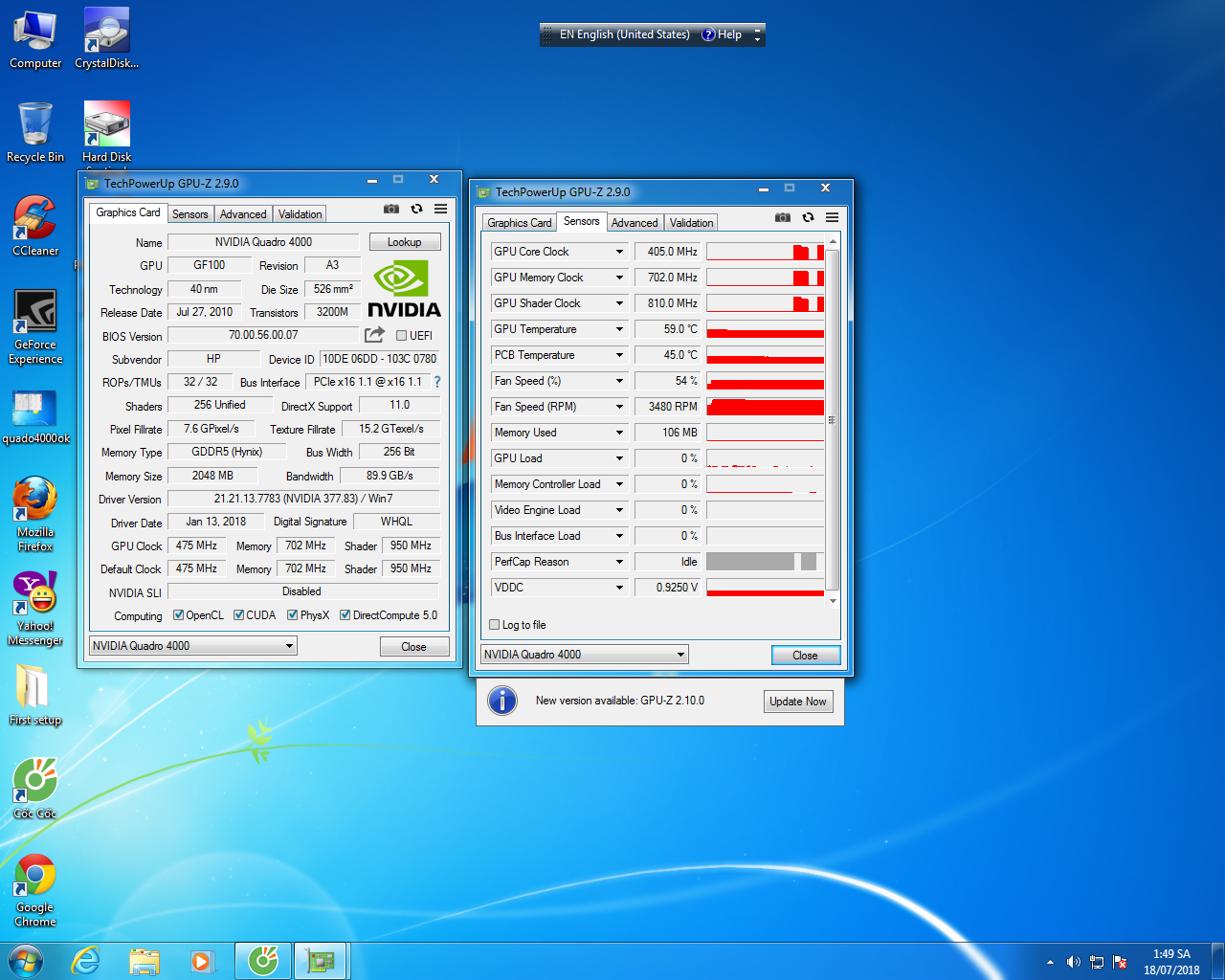The image size is (1225, 980).
Task: Expand the PerfCap Reason dropdown
Action: [619, 562]
